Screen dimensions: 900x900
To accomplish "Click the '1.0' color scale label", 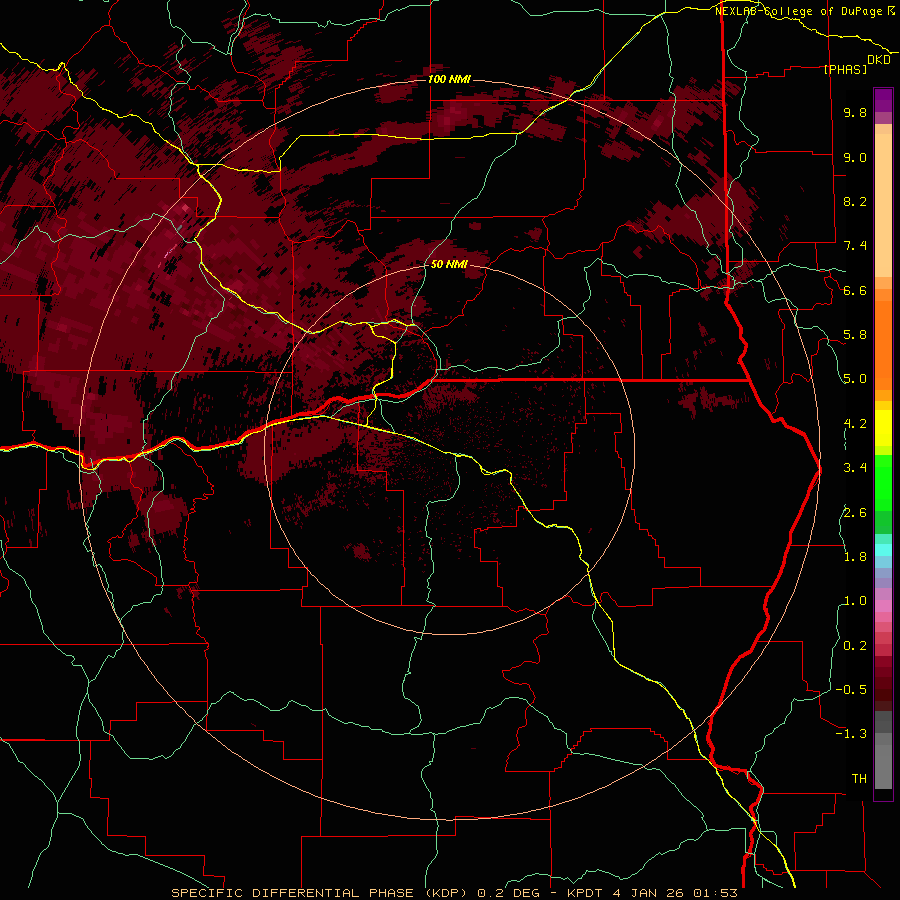I will 855,601.
